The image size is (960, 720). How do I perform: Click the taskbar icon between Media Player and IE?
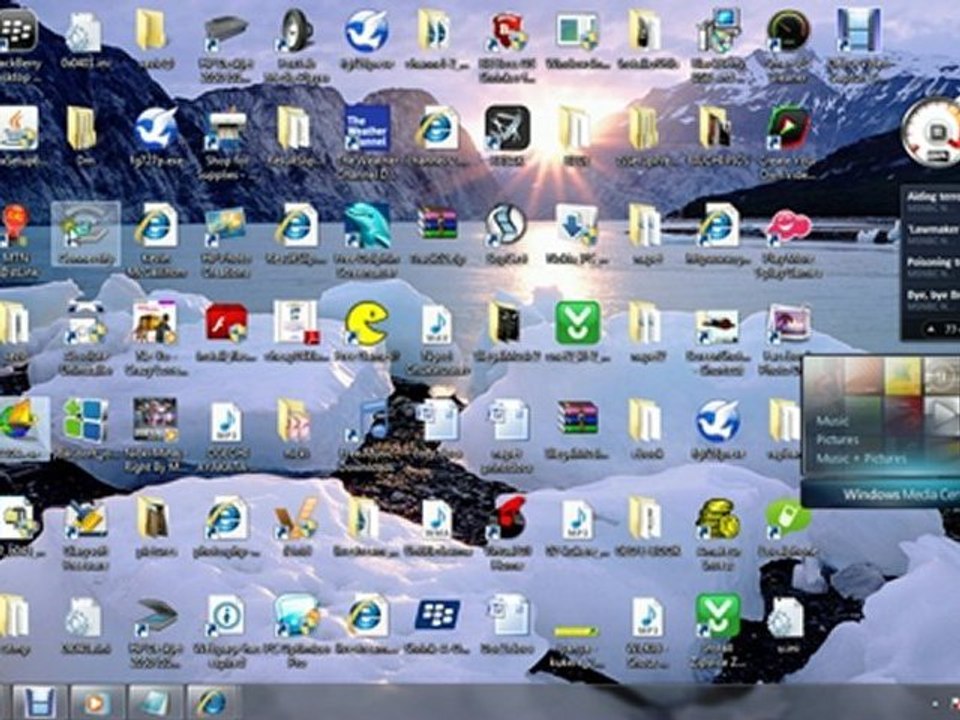tap(153, 702)
